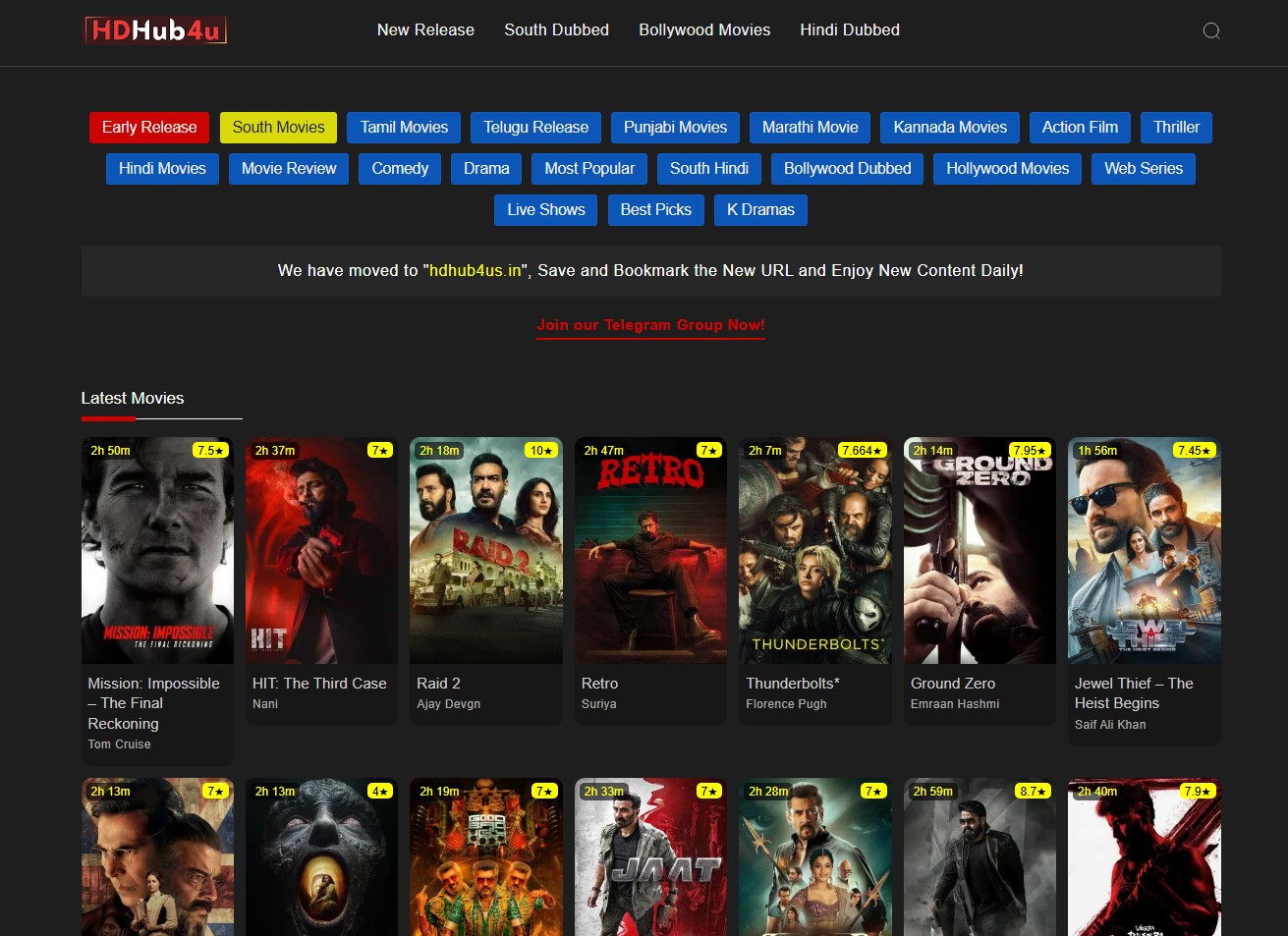
Task: Open second-row poster rated 7.9 stars
Action: pos(1145,856)
